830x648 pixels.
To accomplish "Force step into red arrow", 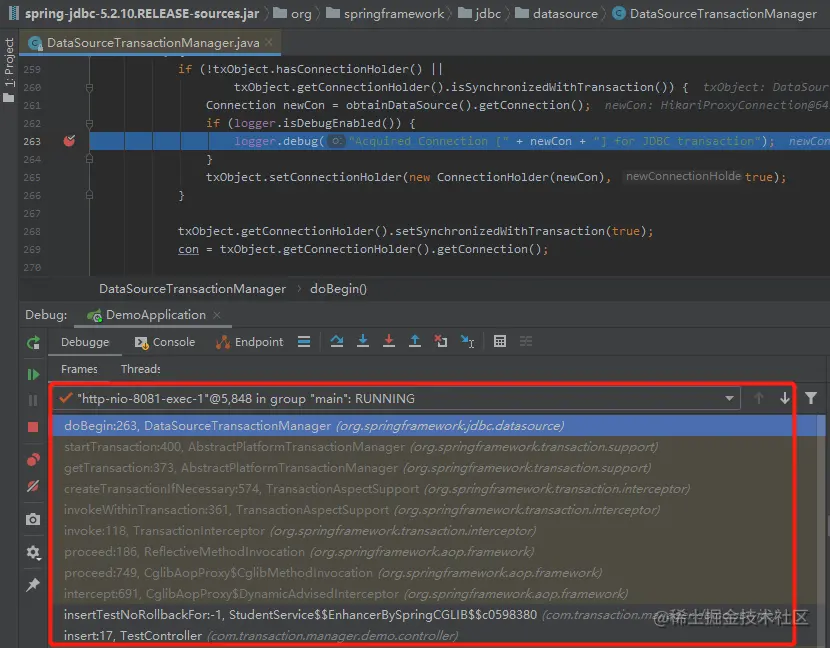I will point(389,341).
